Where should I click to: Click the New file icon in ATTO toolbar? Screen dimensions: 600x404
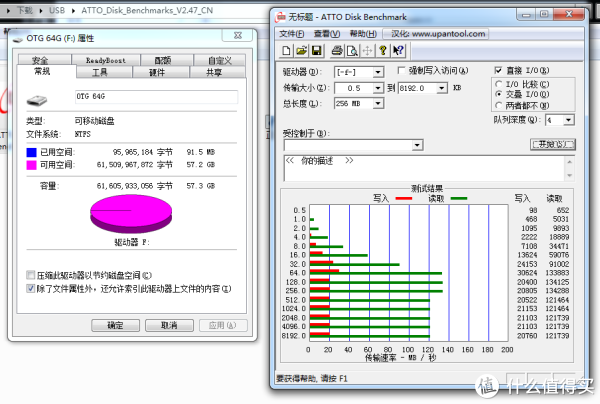pos(286,50)
